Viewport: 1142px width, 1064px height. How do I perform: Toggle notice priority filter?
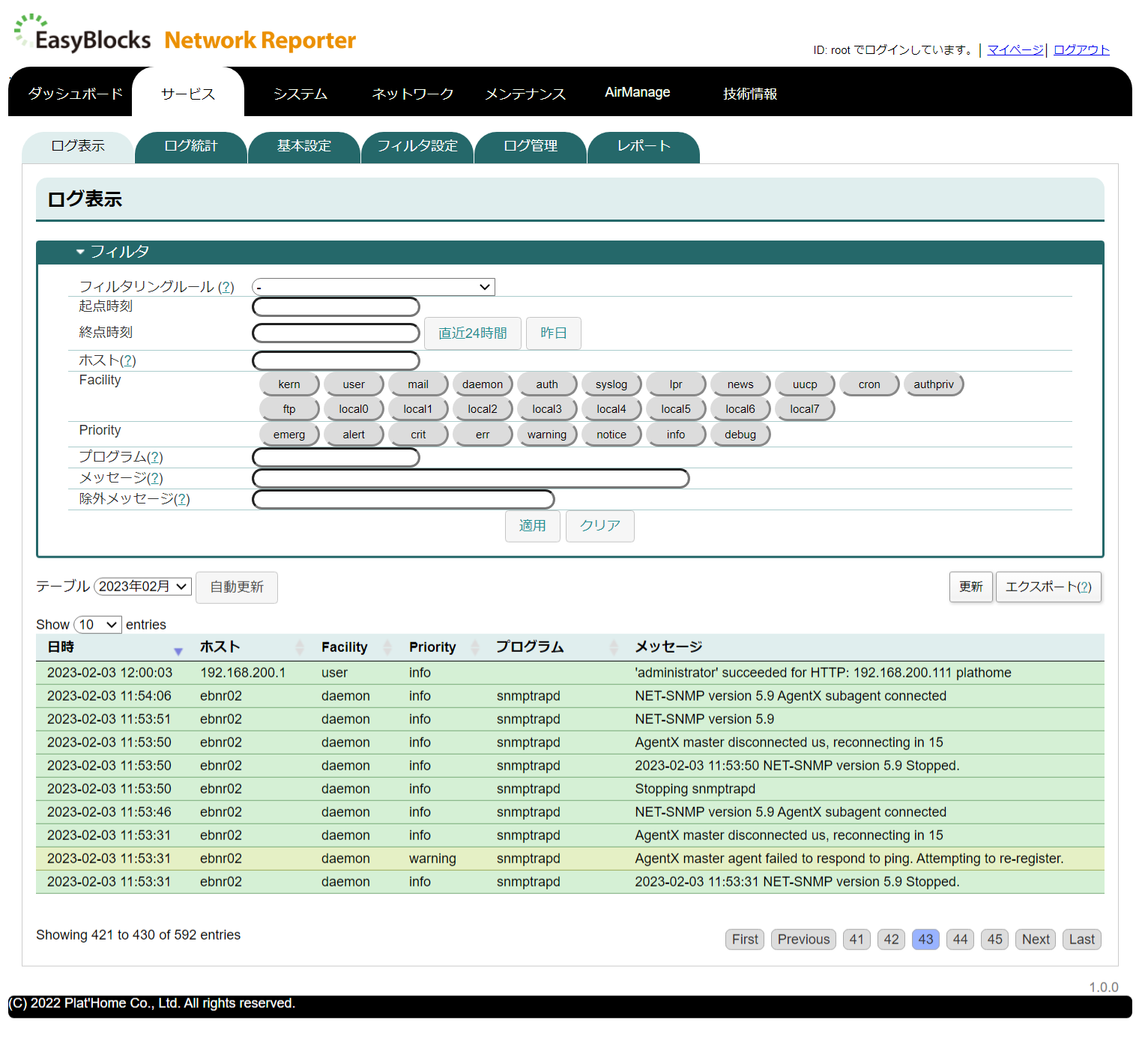[x=611, y=435]
